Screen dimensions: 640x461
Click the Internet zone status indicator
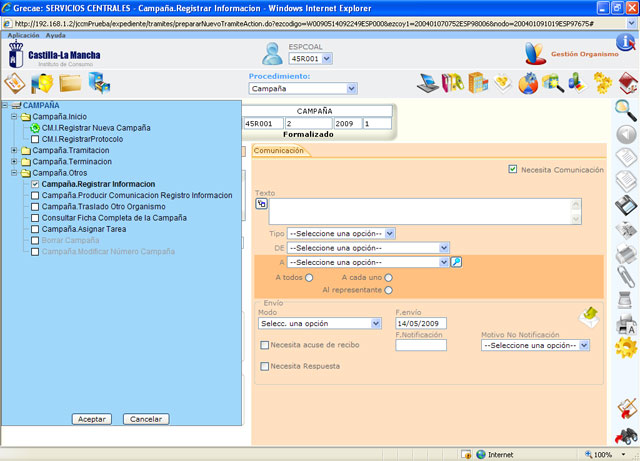[495, 454]
